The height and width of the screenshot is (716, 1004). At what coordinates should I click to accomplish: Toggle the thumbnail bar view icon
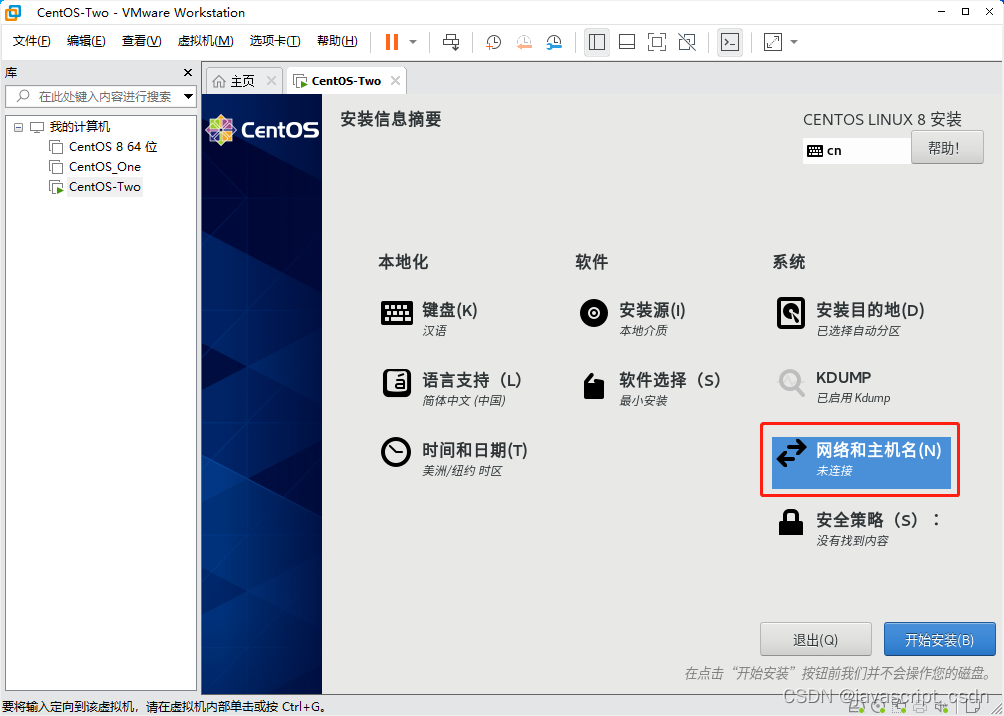coord(627,42)
